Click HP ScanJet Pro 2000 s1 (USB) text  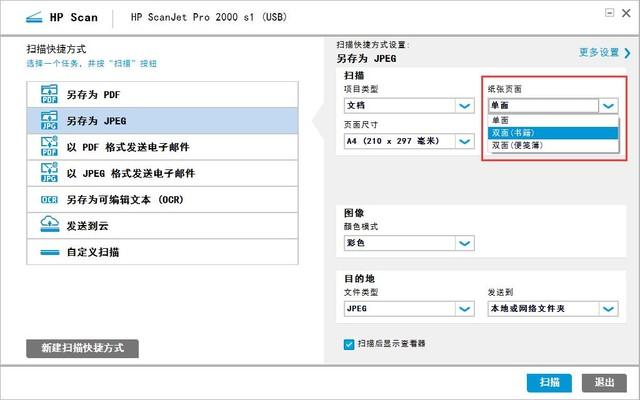209,17
